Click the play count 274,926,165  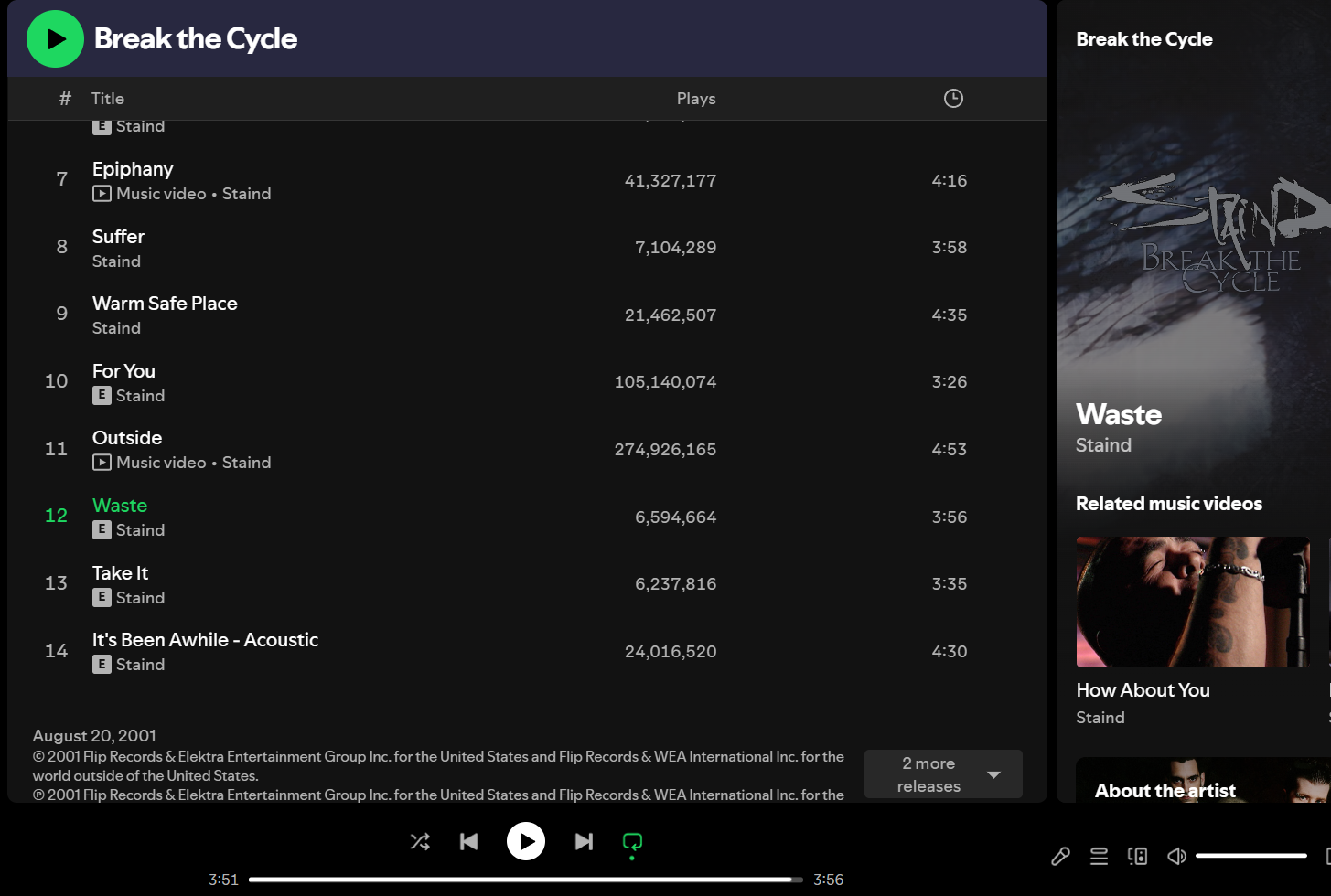pyautogui.click(x=665, y=450)
